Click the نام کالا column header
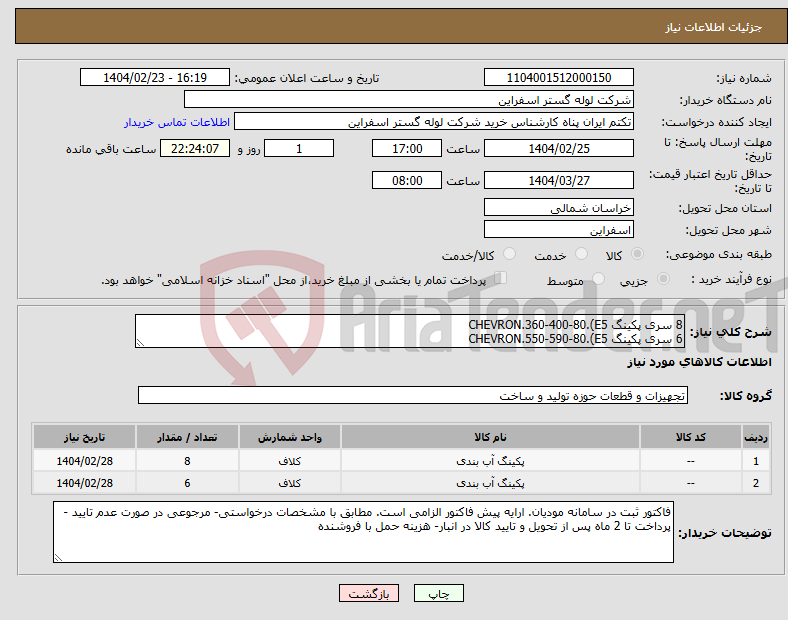This screenshot has width=788, height=620. click(x=490, y=437)
